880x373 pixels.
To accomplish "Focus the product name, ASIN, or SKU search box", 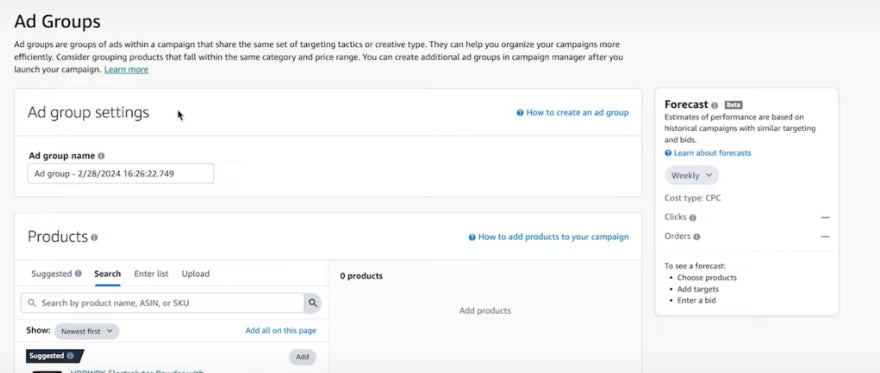I will click(163, 303).
